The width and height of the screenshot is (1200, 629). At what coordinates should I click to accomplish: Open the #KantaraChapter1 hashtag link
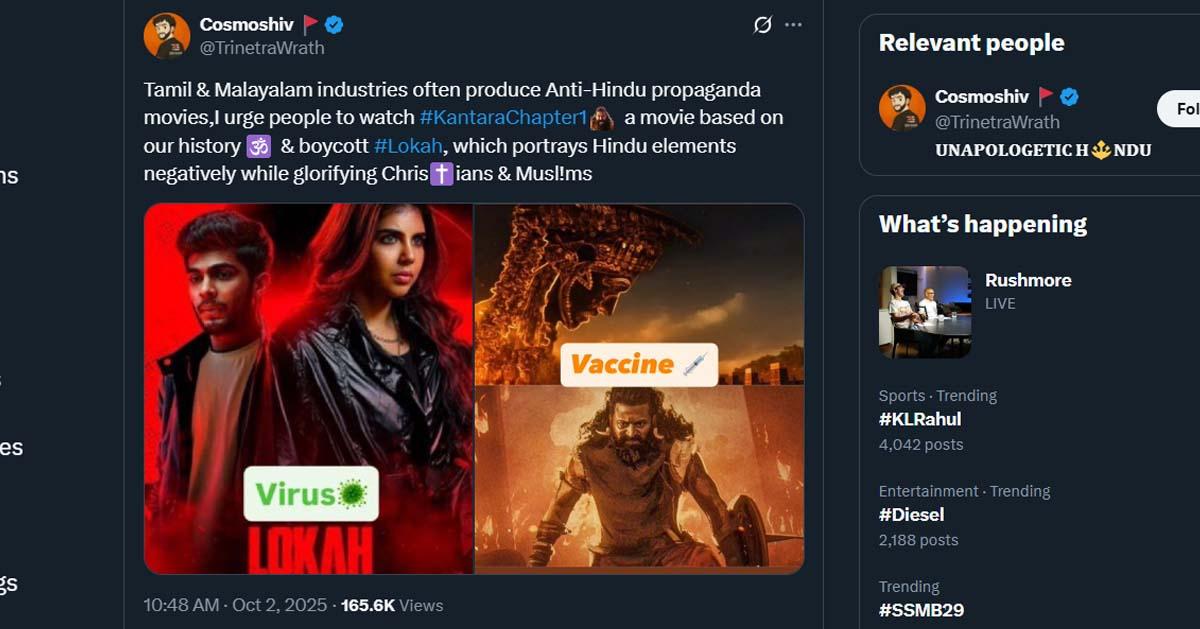503,118
